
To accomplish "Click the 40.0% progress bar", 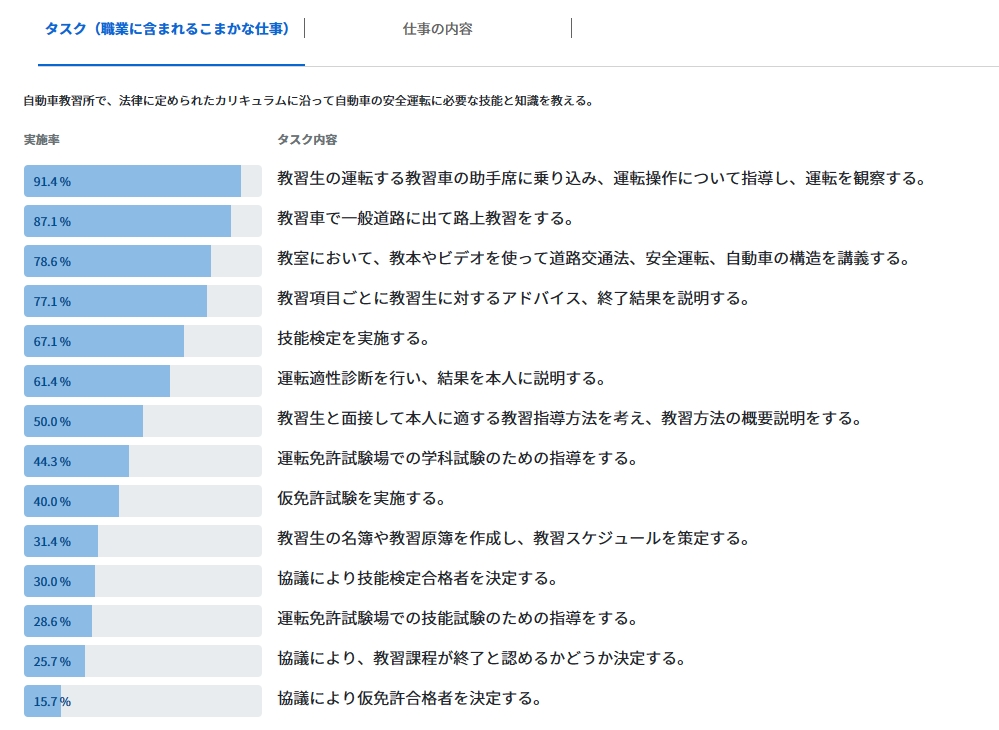I will [142, 501].
